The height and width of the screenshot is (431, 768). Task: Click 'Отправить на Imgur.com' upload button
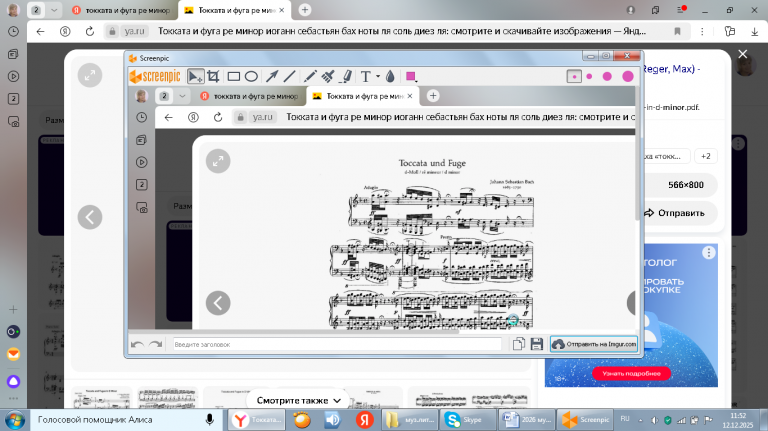click(x=594, y=344)
